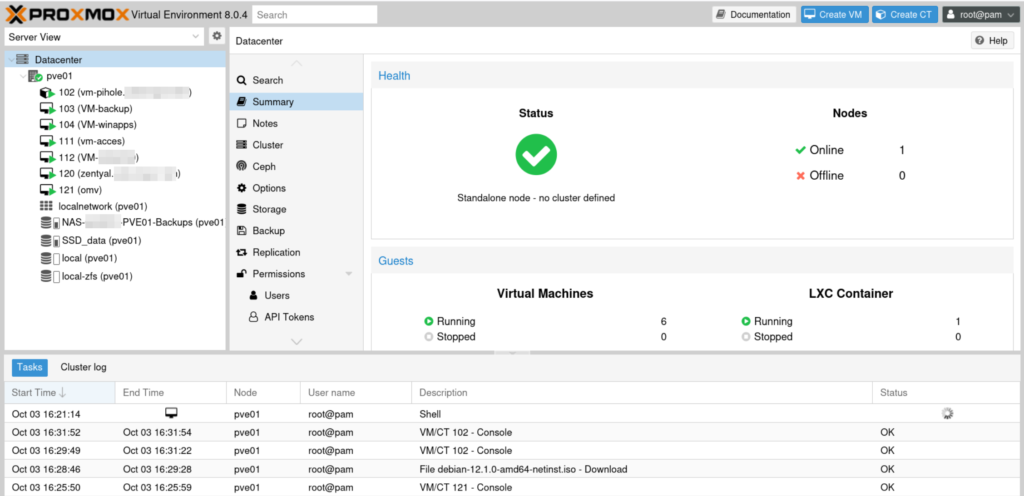Select the SSD_data (pve01) storage icon
The height and width of the screenshot is (496, 1024).
(x=47, y=240)
